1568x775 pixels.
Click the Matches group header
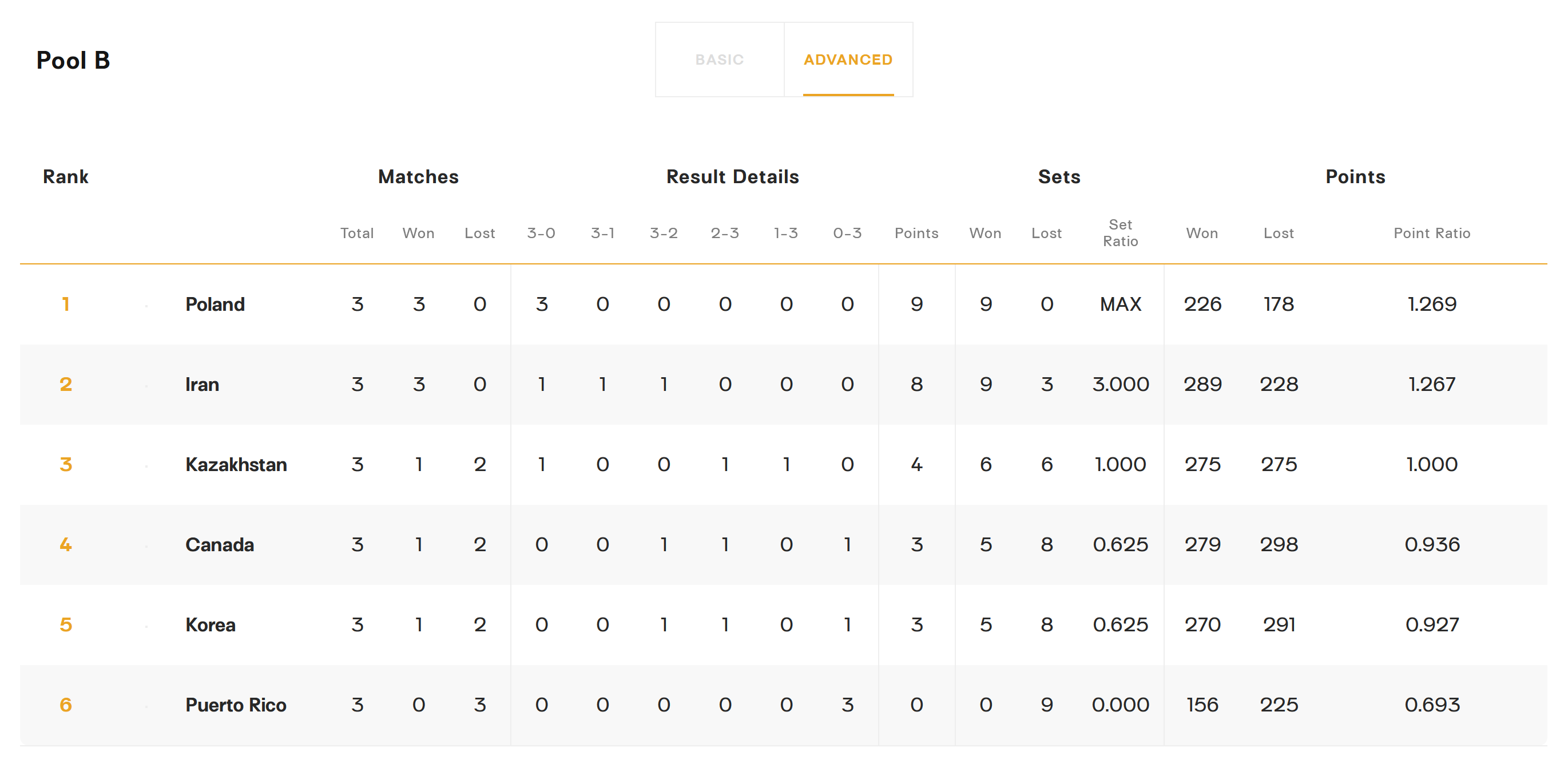coord(418,177)
